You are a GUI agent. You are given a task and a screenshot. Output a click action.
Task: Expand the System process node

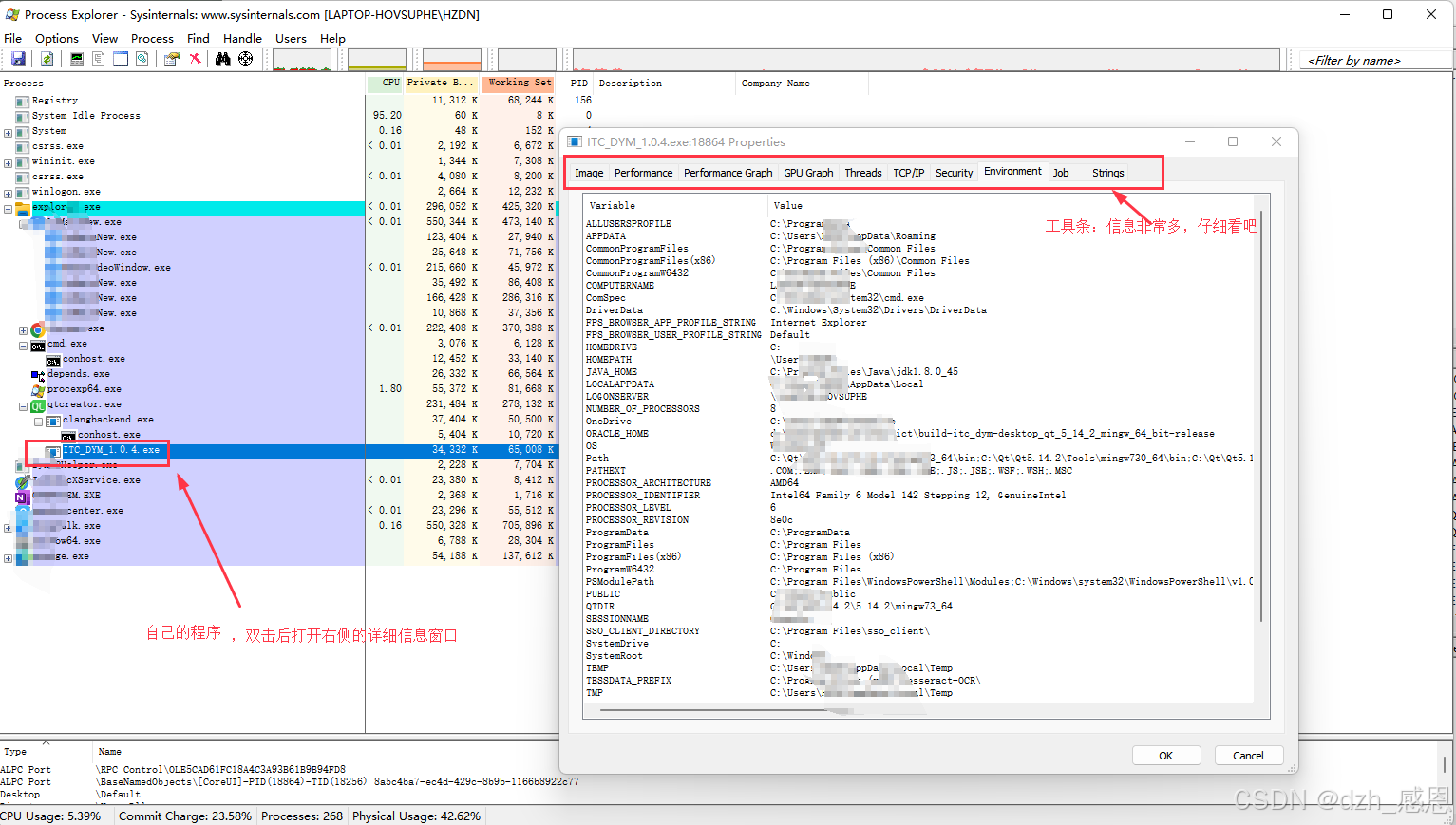coord(8,132)
